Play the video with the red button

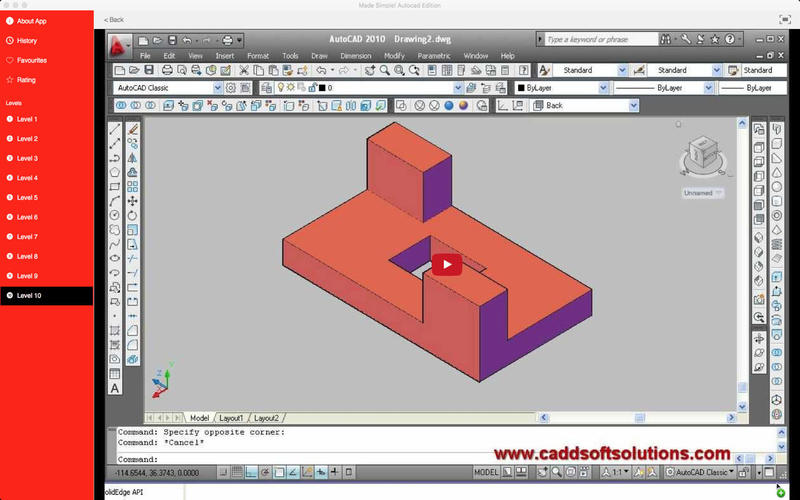(447, 265)
